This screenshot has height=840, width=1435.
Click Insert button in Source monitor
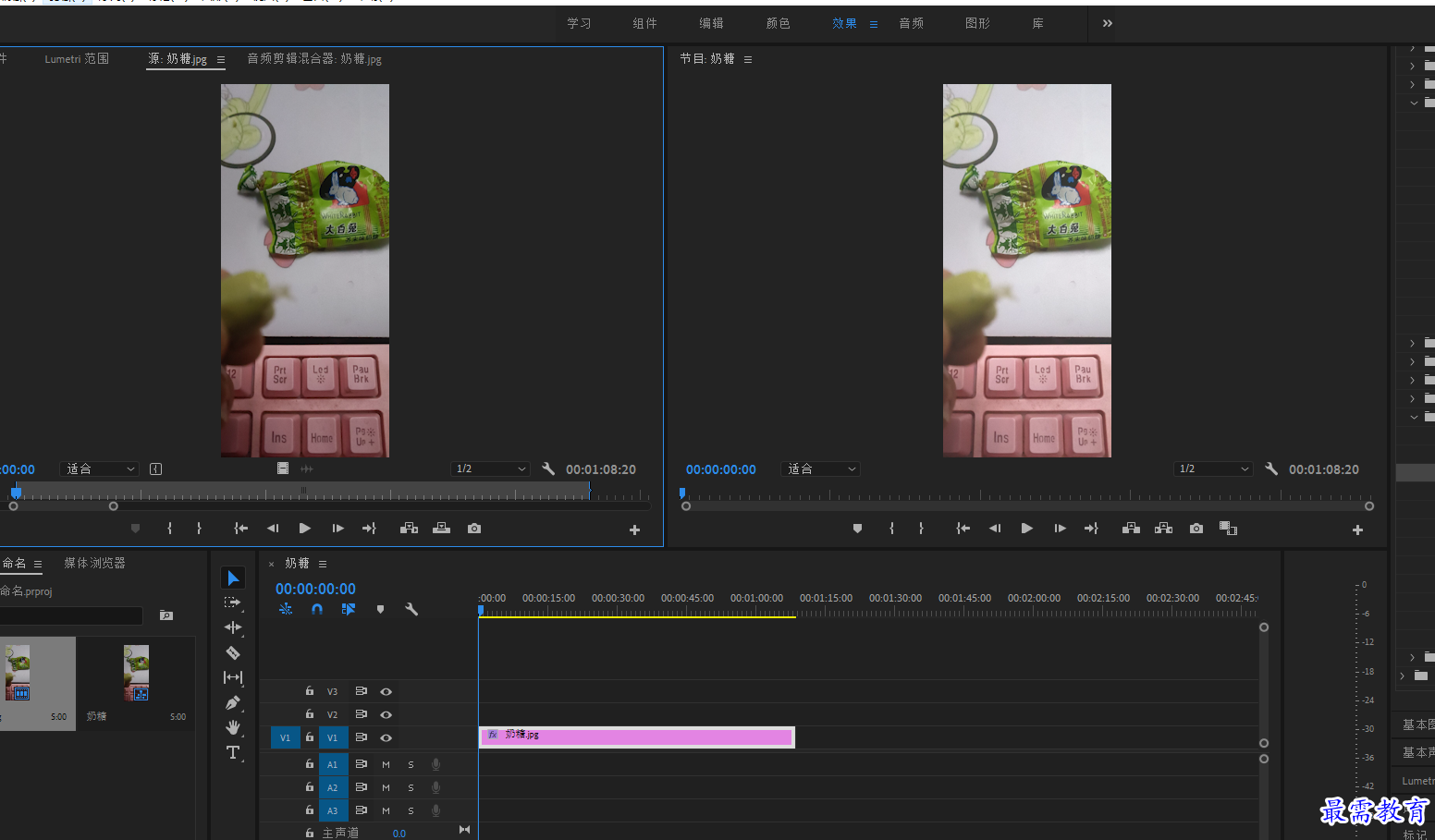click(409, 529)
